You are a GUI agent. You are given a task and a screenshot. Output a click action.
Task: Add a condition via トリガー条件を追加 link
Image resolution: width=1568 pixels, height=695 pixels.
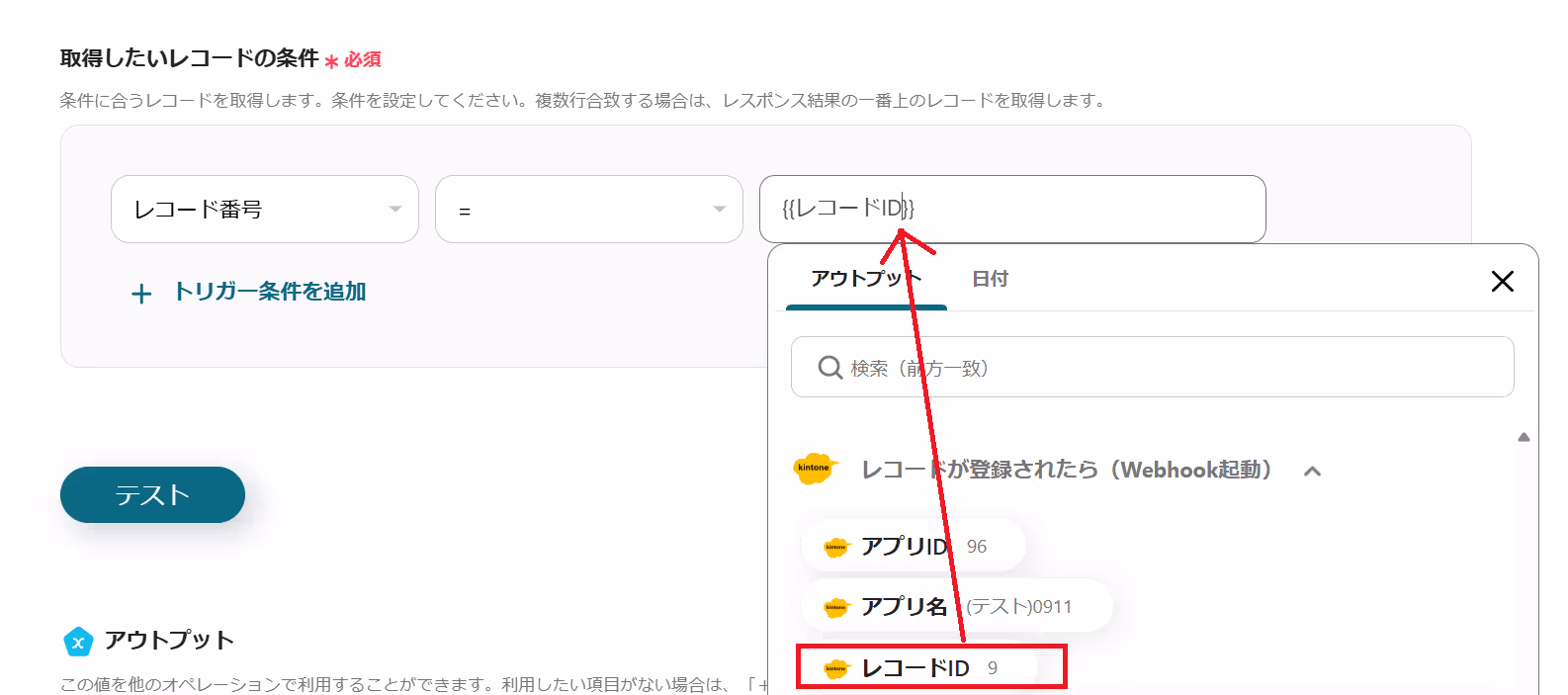point(270,292)
